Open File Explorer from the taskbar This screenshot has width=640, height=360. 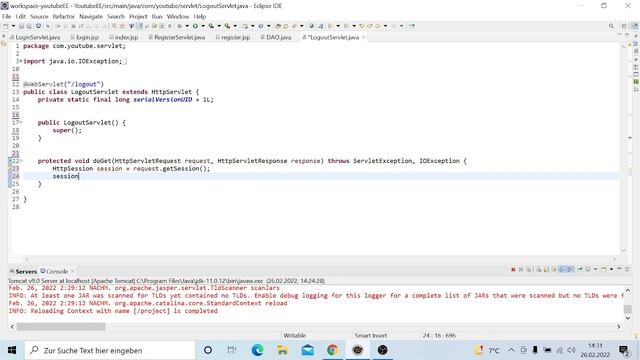click(x=282, y=350)
